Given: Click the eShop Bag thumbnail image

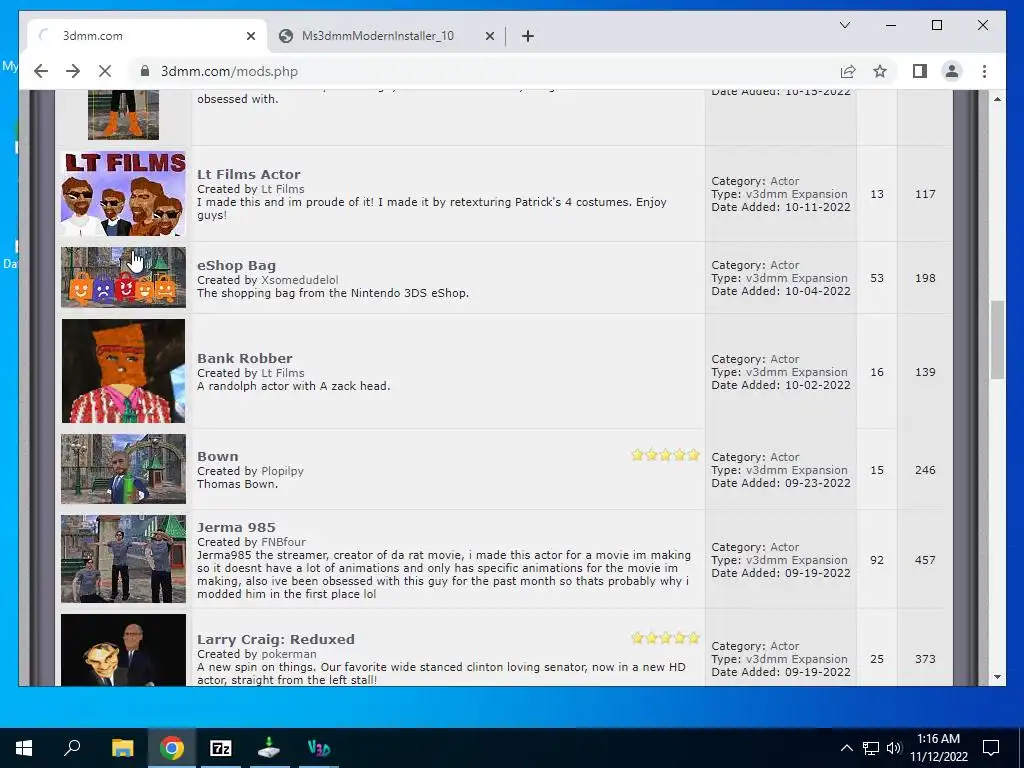Looking at the screenshot, I should click(123, 278).
